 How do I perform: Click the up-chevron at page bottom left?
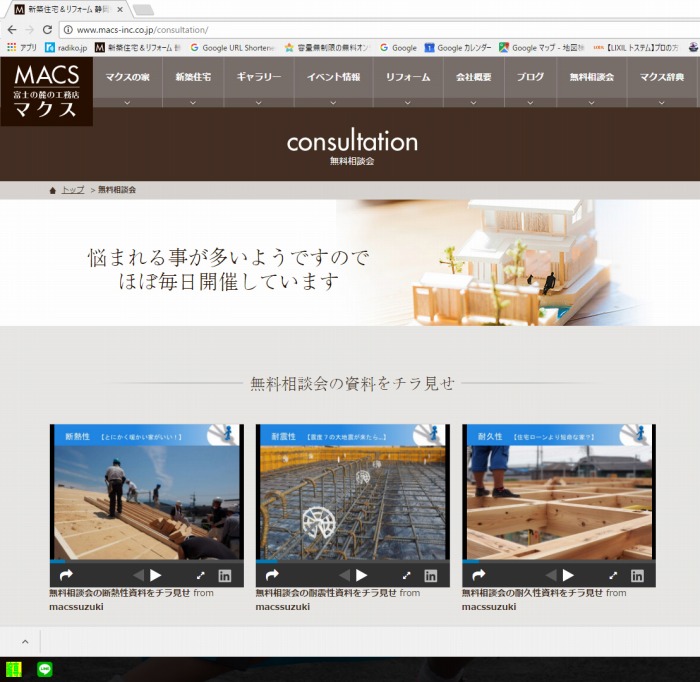(25, 642)
